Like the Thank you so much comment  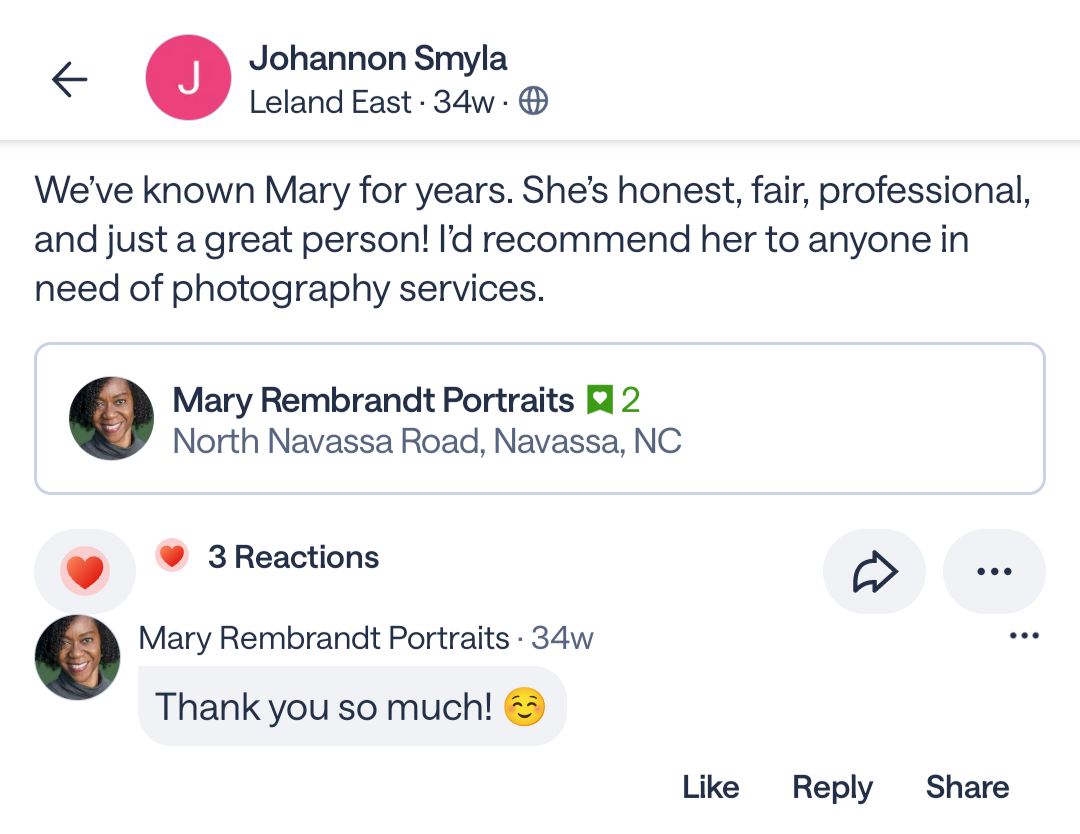click(710, 787)
